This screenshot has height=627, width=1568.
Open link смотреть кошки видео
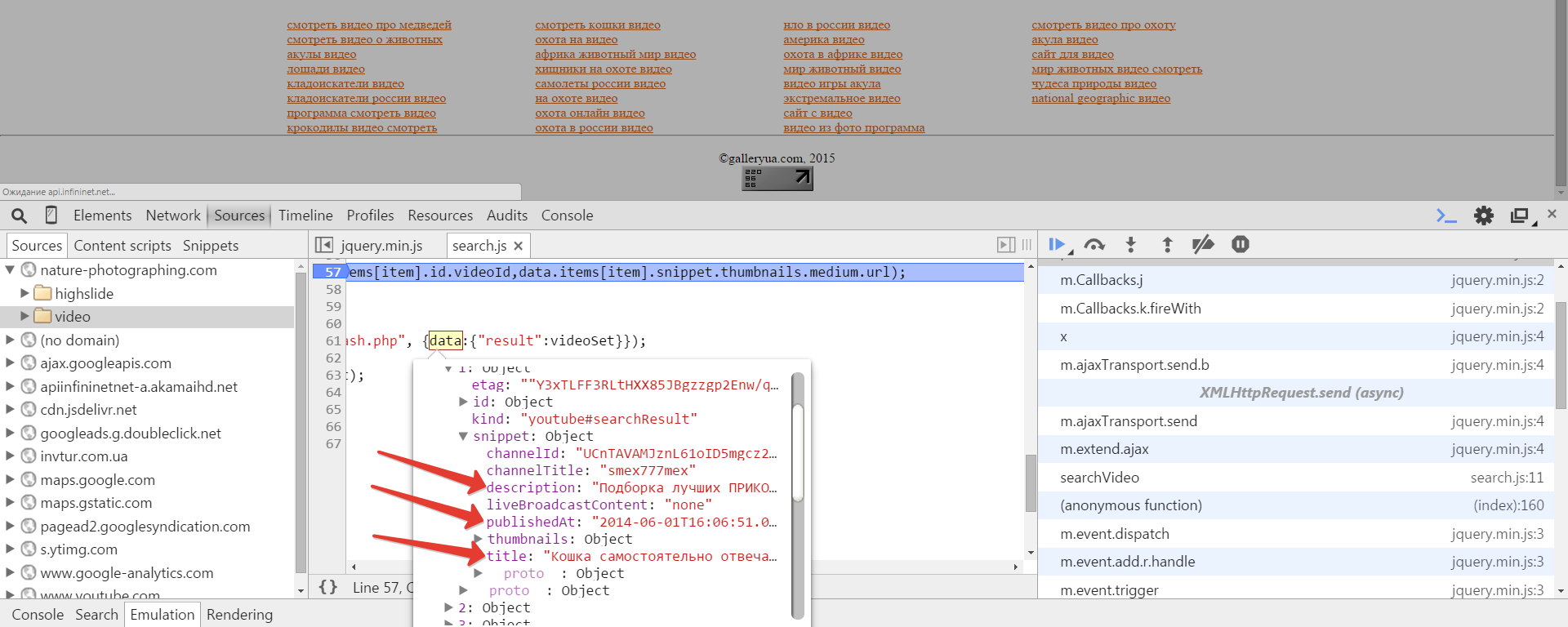[x=598, y=25]
